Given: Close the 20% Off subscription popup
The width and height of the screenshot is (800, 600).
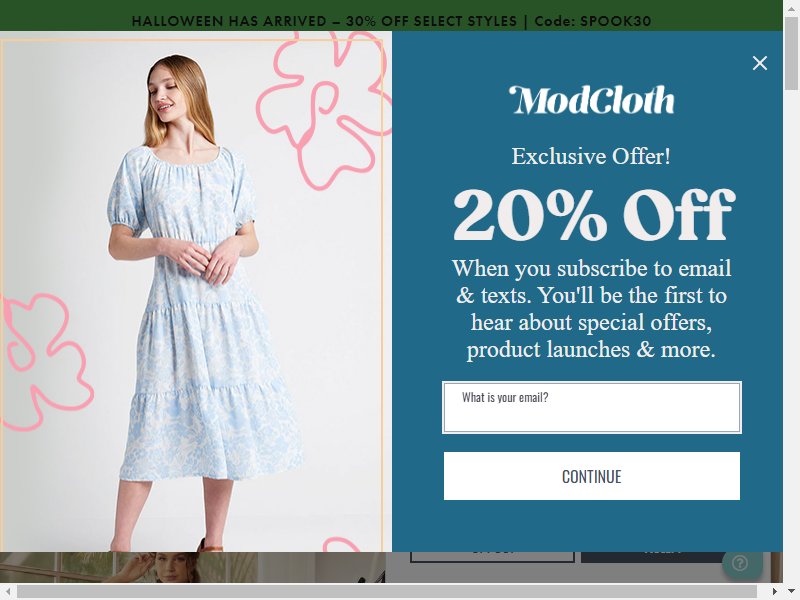Looking at the screenshot, I should [760, 63].
